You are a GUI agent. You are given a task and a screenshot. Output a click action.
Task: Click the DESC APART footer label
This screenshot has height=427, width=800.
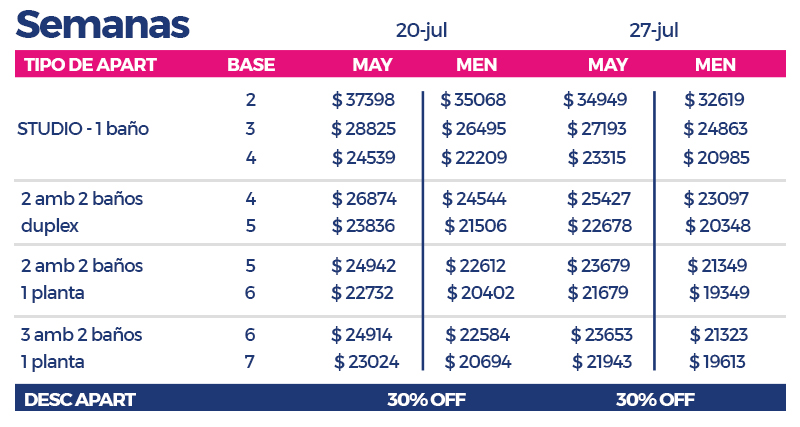point(79,399)
